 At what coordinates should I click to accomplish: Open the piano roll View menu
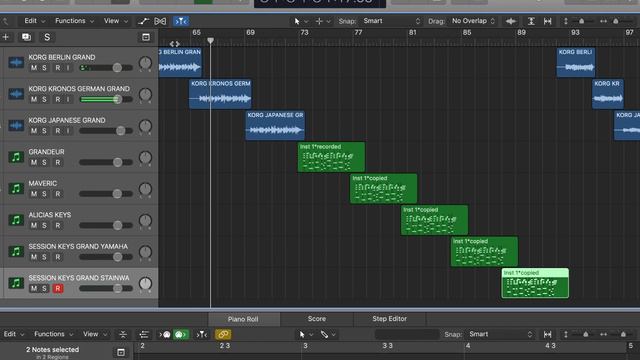pyautogui.click(x=95, y=334)
